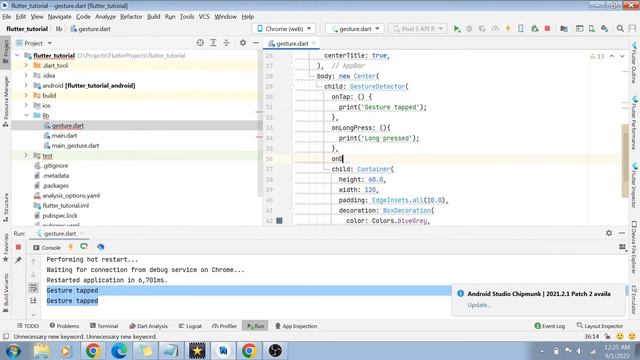This screenshot has height=360, width=640.
Task: Open the Terminal tool window
Action: coord(104,326)
